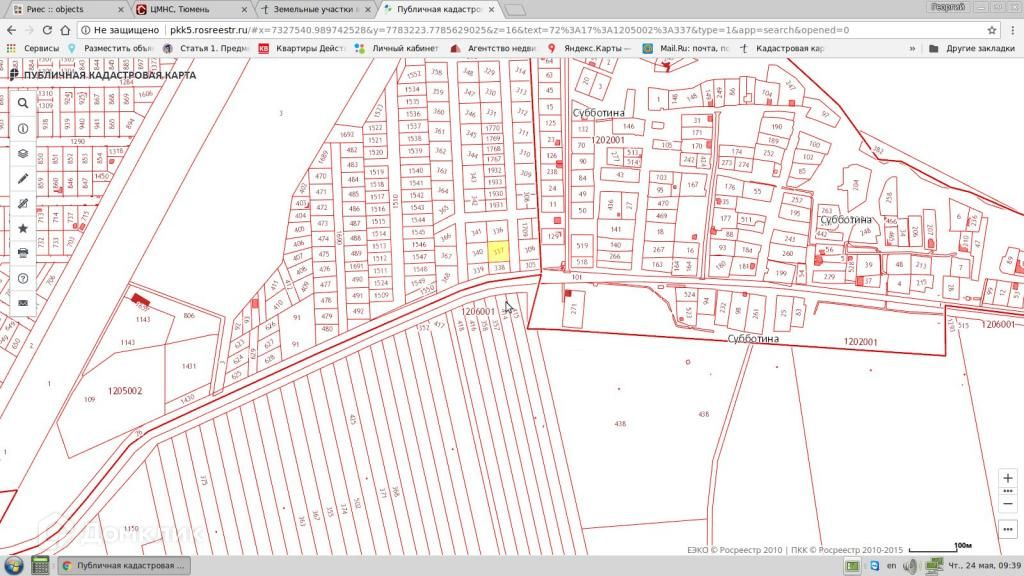Open favorites star in map sidebar

[23, 228]
